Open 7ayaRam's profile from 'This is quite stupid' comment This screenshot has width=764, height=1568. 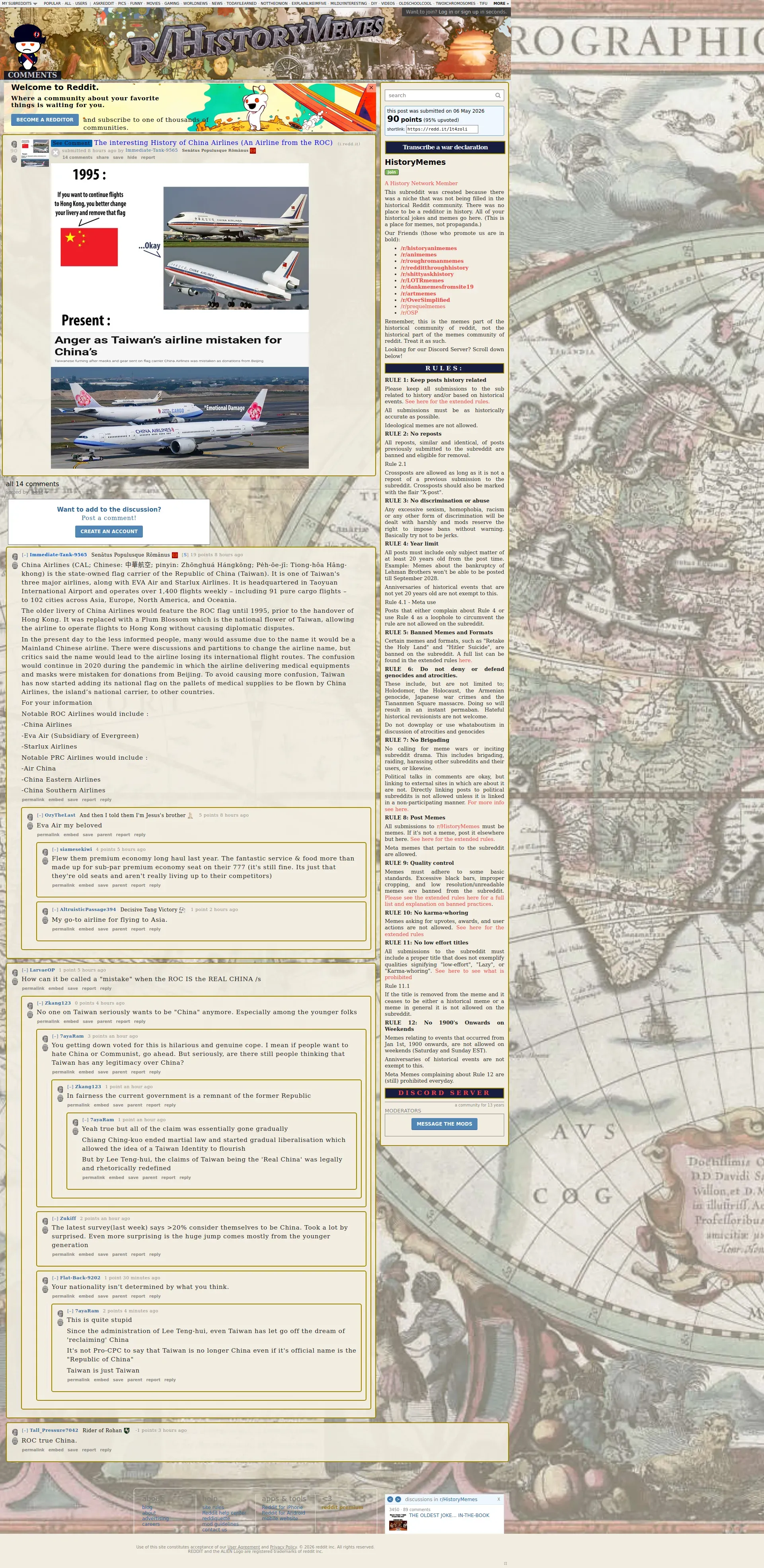(x=87, y=1310)
